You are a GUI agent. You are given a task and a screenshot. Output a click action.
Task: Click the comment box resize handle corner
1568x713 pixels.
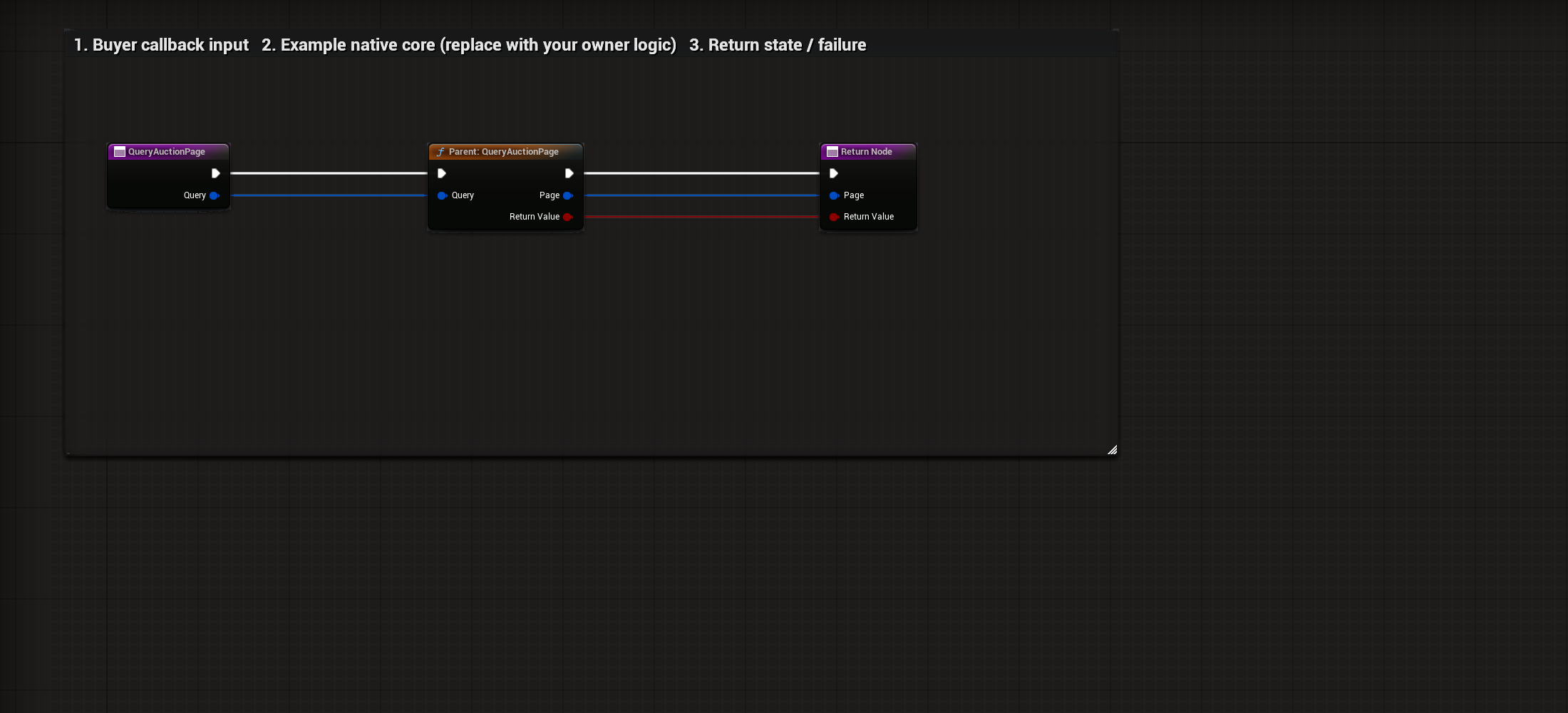(x=1112, y=449)
